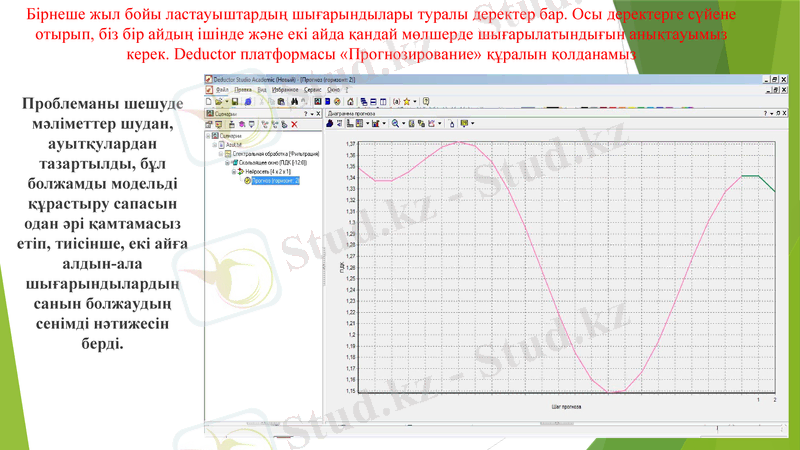The image size is (800, 450).
Task: Open the dropdown arrow next to the star icon
Action: (415, 102)
